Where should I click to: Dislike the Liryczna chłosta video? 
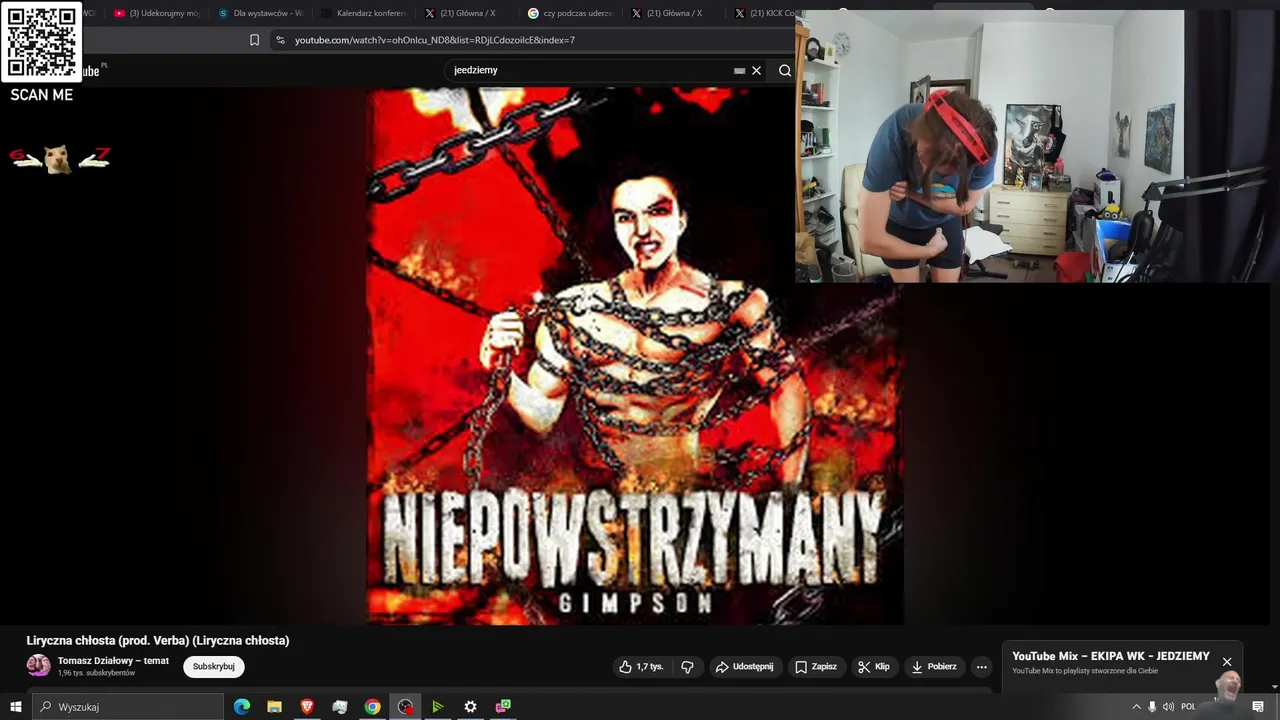(687, 667)
